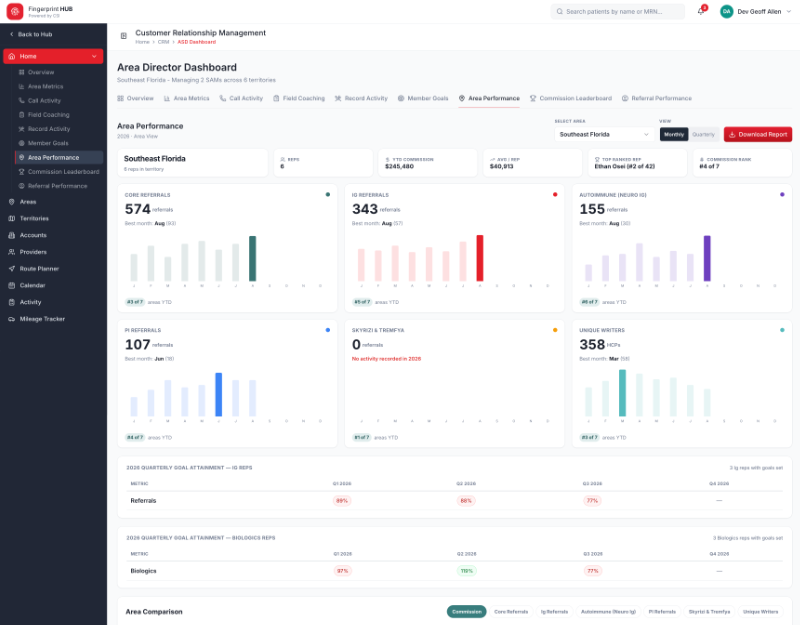
Task: Click the Fingerprint HUB logo icon
Action: coord(15,11)
